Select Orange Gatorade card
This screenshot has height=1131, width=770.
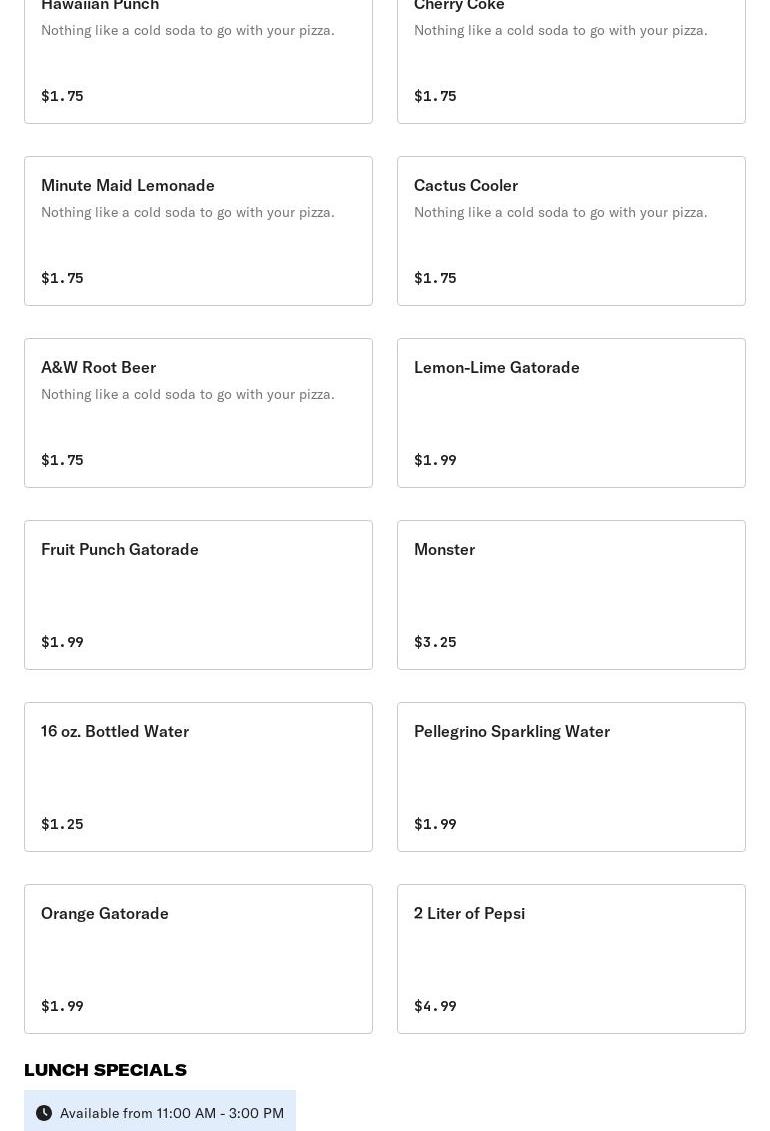[x=198, y=959]
